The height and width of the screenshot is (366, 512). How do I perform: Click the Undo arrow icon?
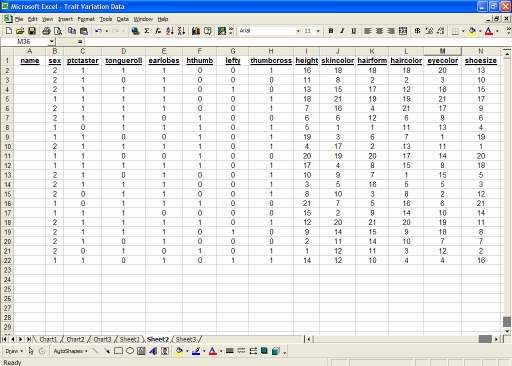click(98, 31)
